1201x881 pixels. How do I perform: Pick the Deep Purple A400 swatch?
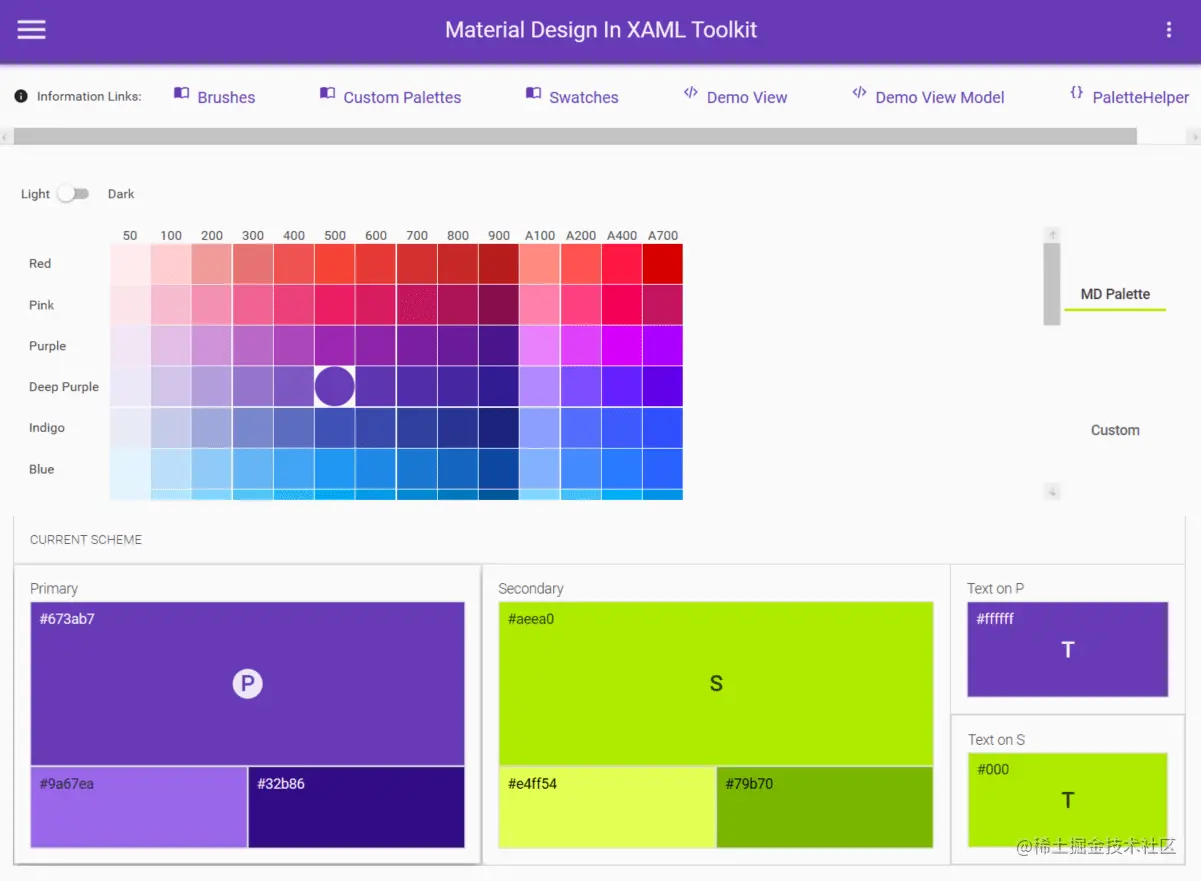click(x=622, y=387)
